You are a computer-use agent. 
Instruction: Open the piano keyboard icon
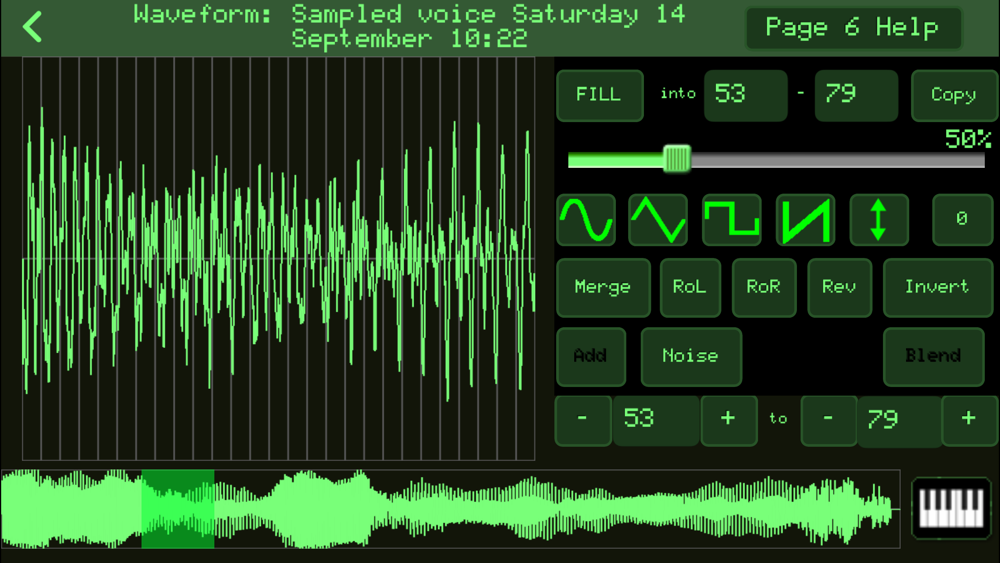click(x=951, y=508)
